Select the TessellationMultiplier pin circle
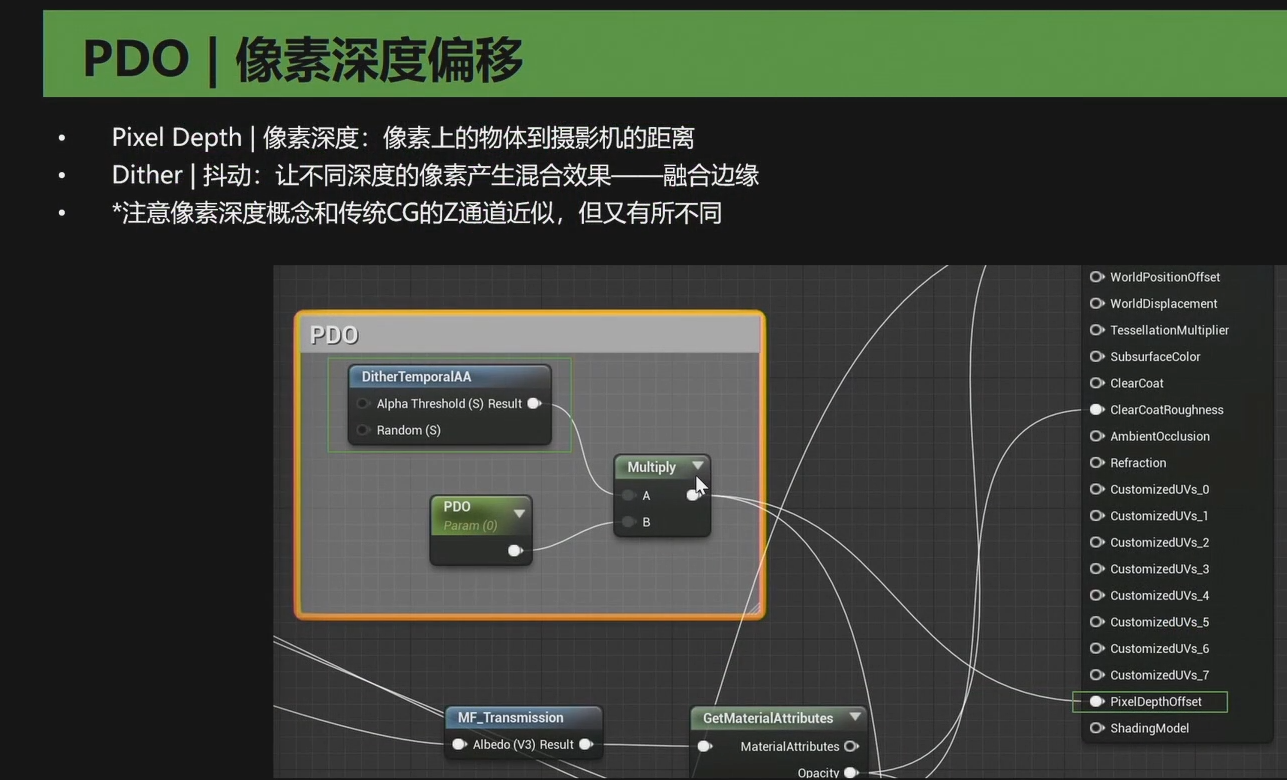 tap(1097, 330)
